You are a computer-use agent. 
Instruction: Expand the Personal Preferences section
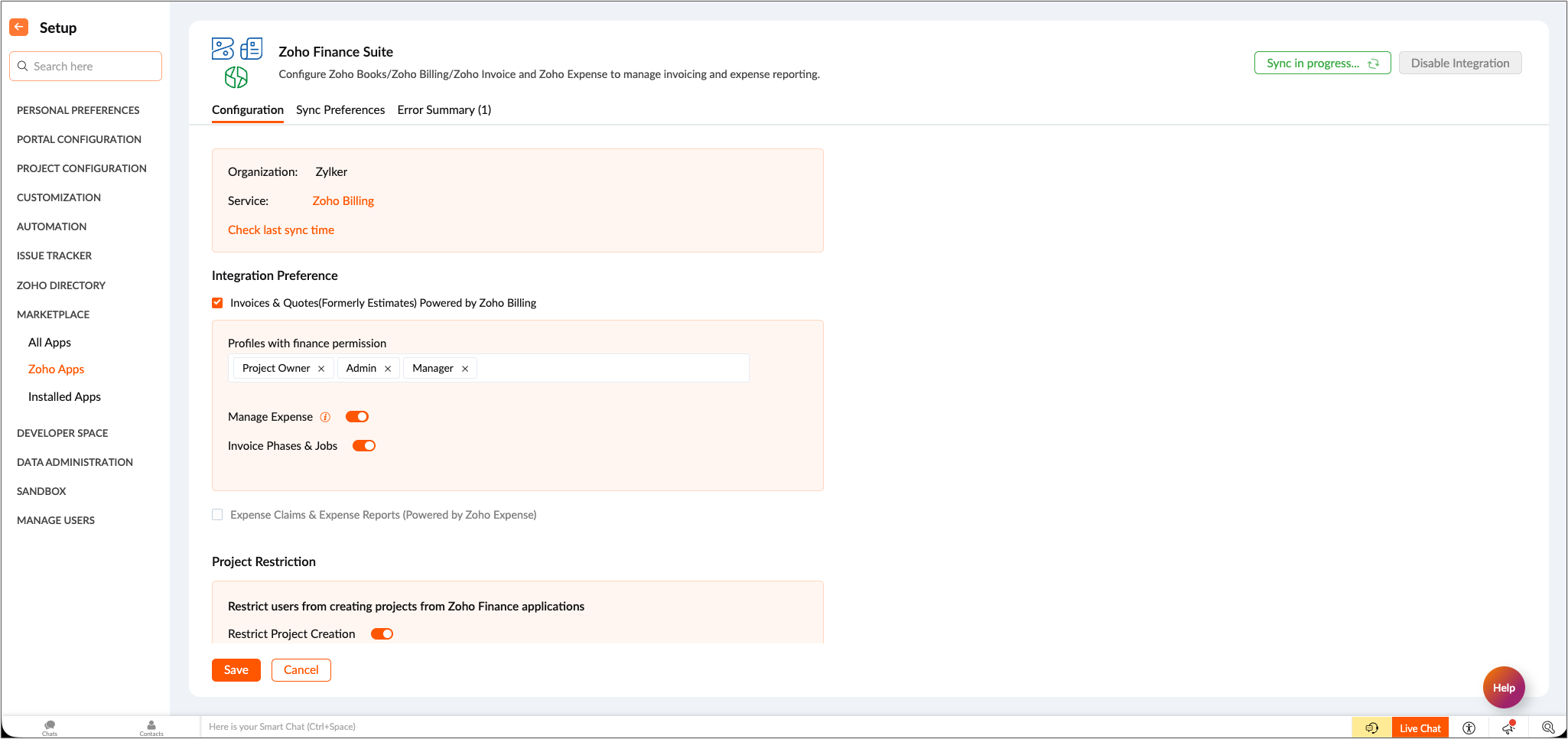coord(78,110)
